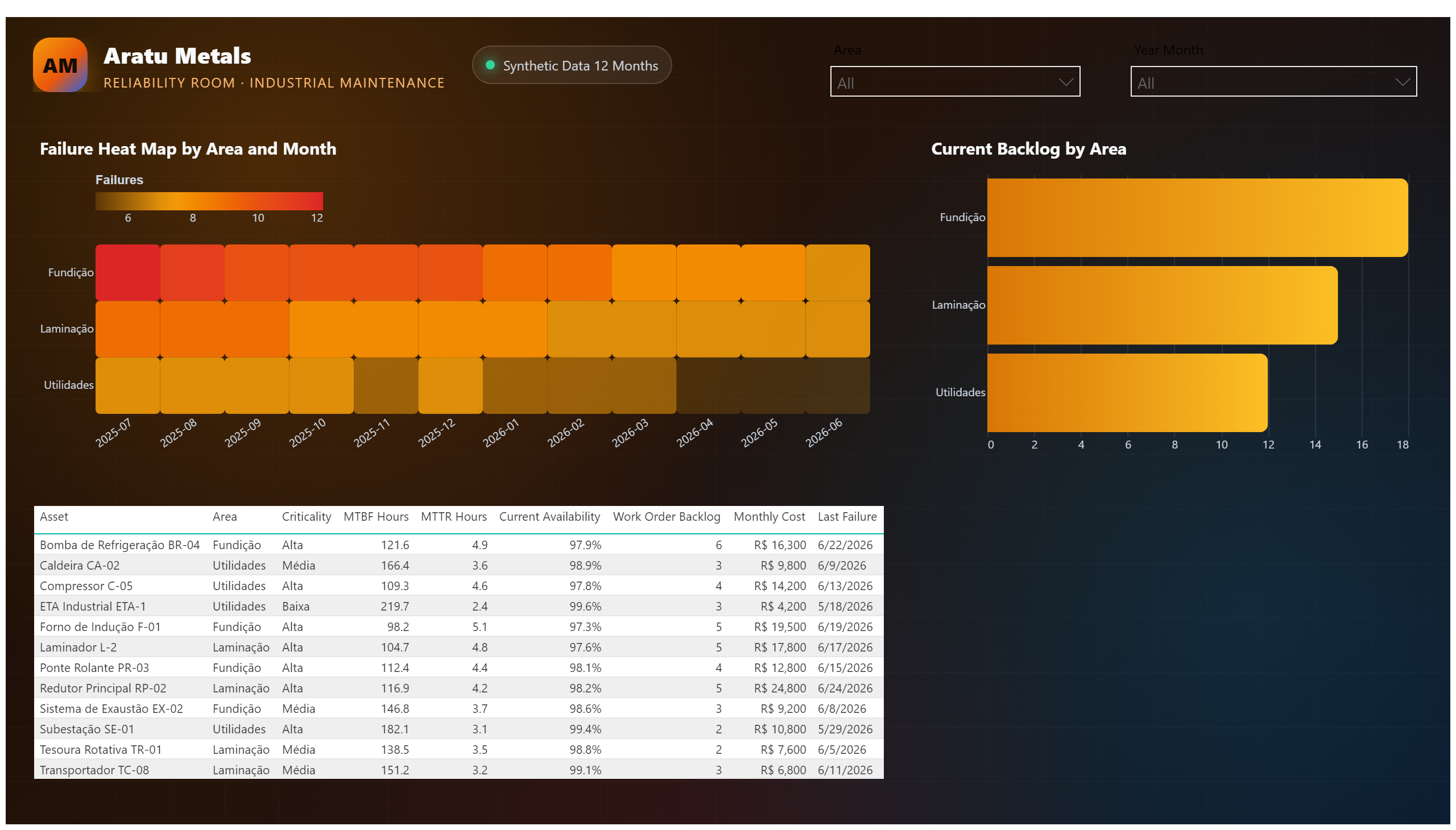Select Bomba de Refrigeração BR-04 row

458,545
